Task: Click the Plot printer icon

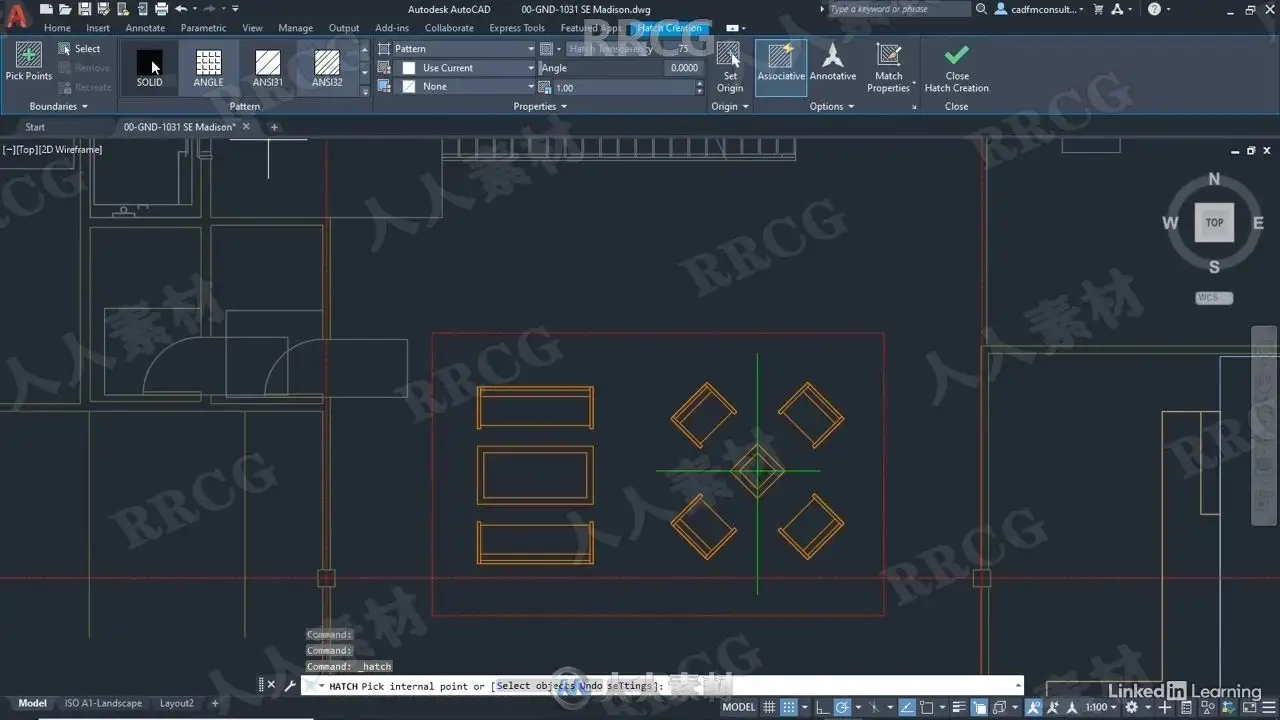Action: tap(162, 9)
